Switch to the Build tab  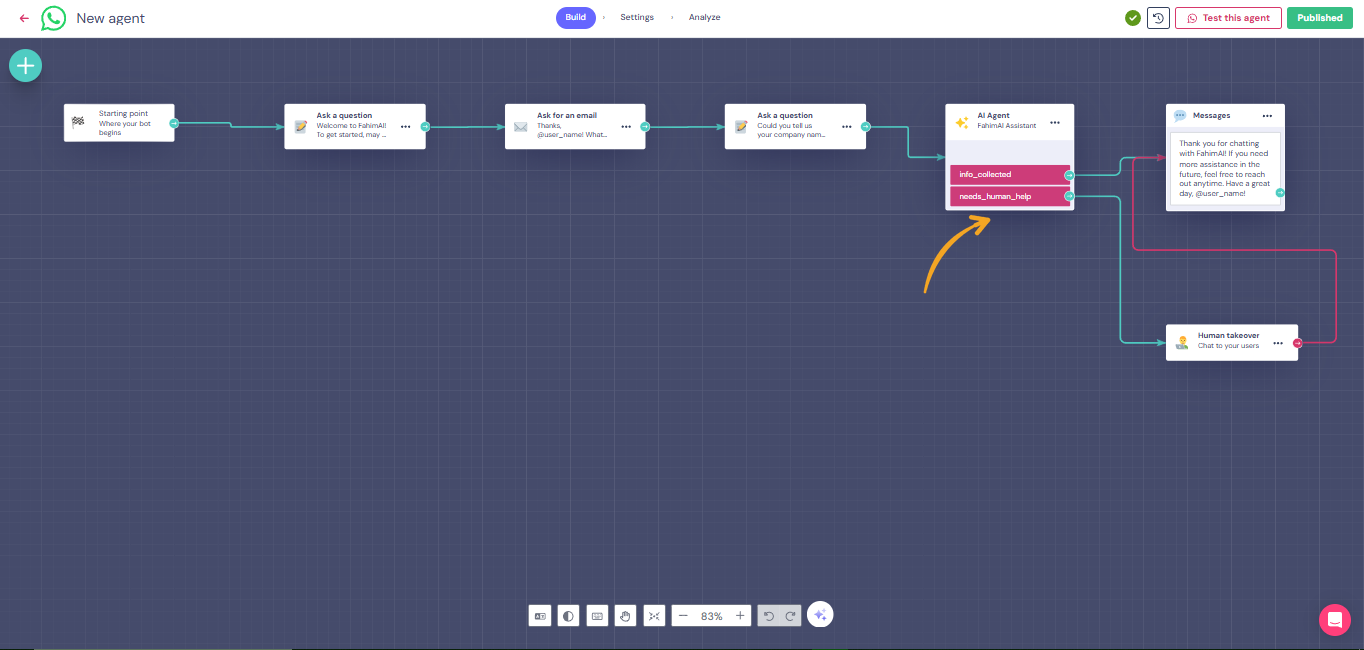tap(576, 18)
